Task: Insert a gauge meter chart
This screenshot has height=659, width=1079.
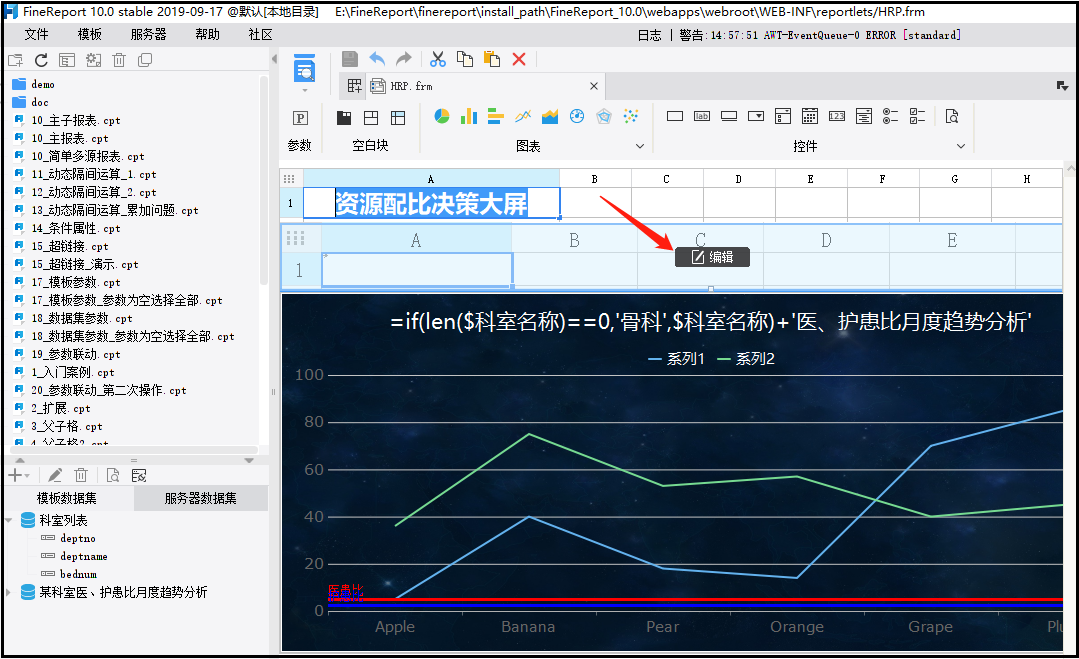Action: [577, 116]
